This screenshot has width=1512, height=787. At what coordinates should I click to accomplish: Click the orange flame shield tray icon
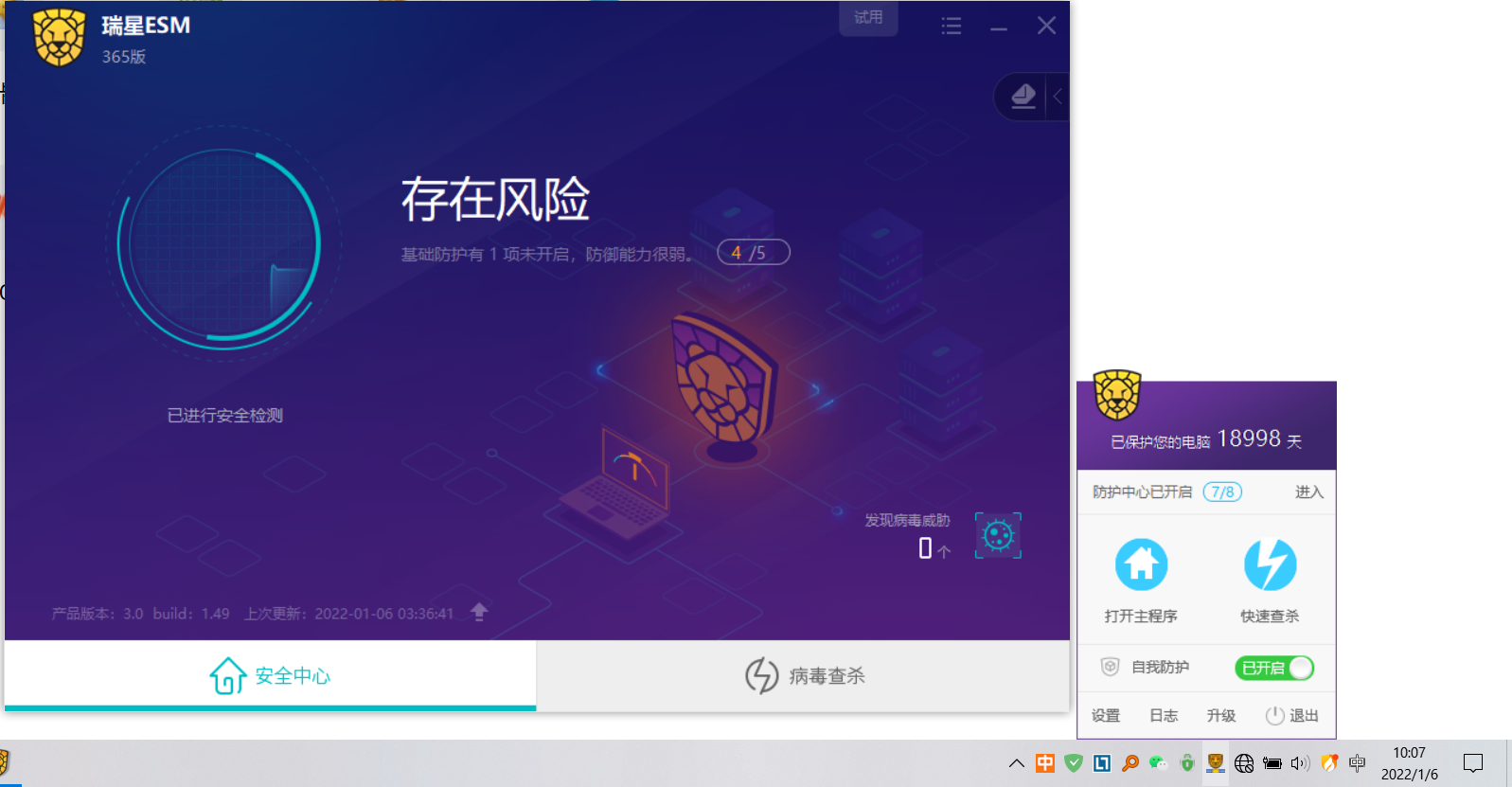pyautogui.click(x=1329, y=763)
